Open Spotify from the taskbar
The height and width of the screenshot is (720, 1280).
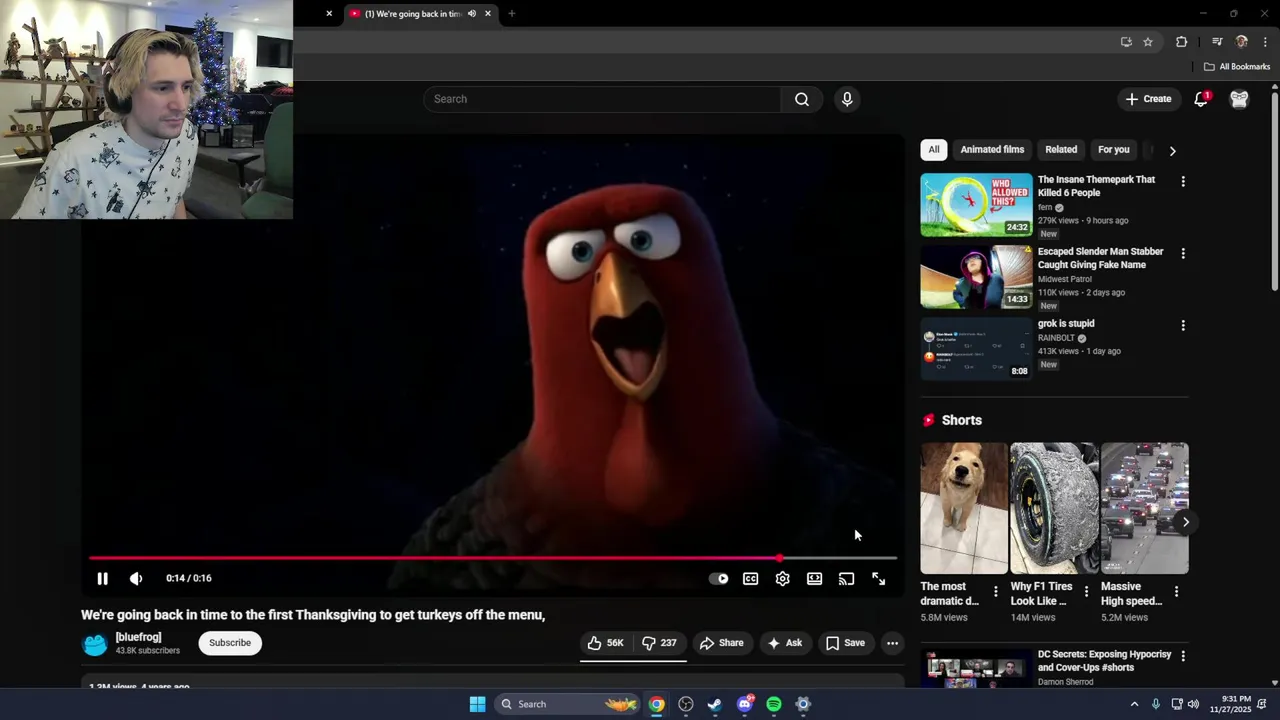774,704
